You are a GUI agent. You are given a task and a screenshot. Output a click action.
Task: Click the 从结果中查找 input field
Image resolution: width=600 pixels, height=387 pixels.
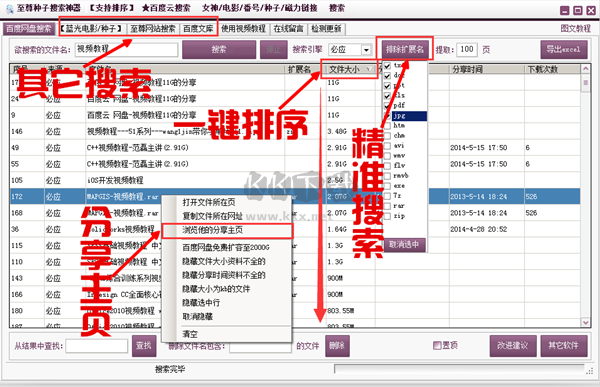(x=97, y=346)
